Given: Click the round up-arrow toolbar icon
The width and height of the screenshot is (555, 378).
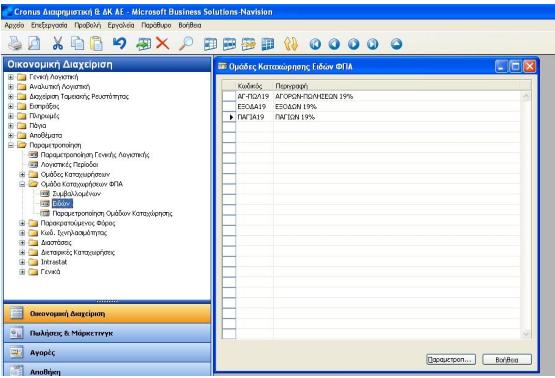Looking at the screenshot, I should tap(396, 44).
